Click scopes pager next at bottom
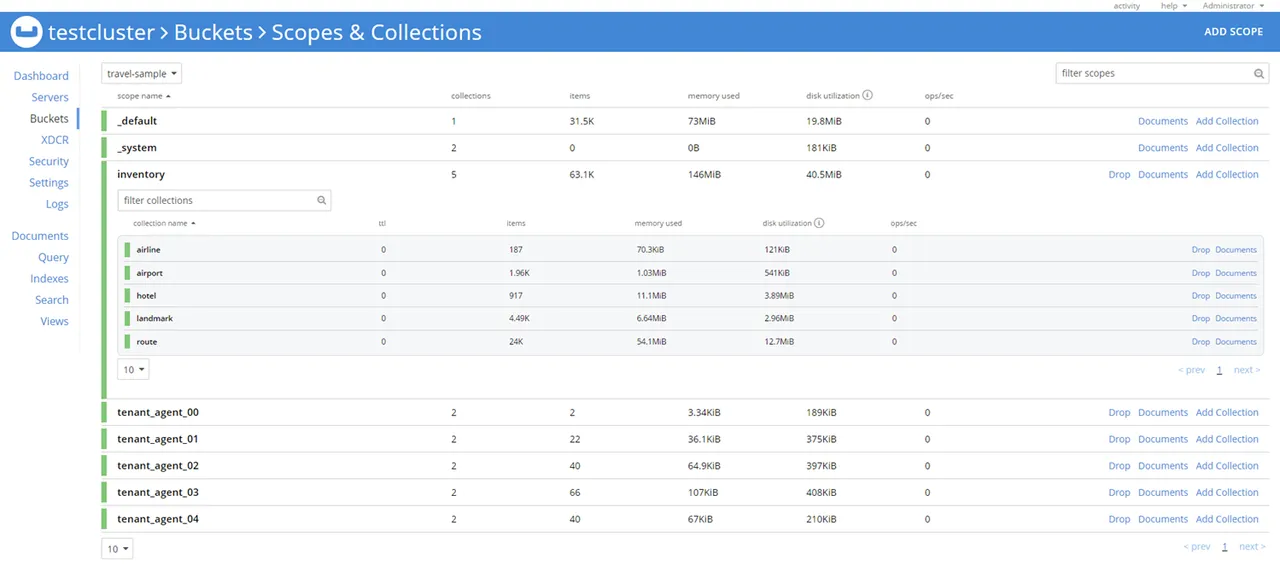 [x=1252, y=547]
